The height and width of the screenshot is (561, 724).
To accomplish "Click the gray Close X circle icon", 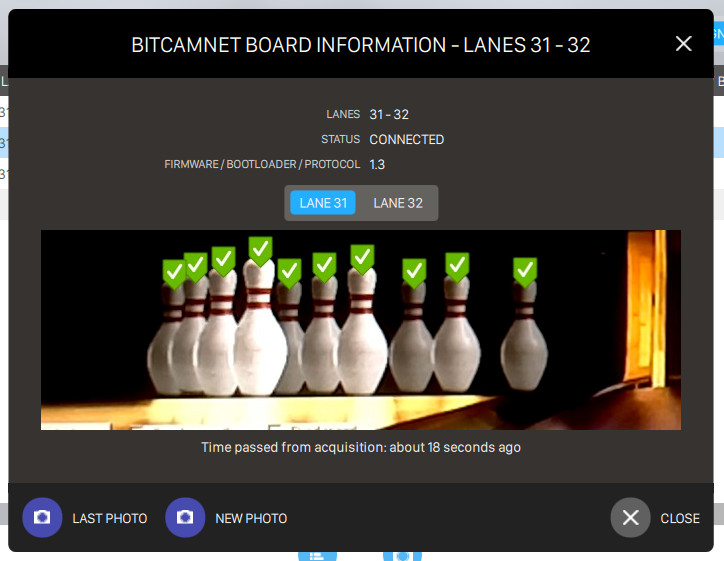I will click(x=630, y=517).
